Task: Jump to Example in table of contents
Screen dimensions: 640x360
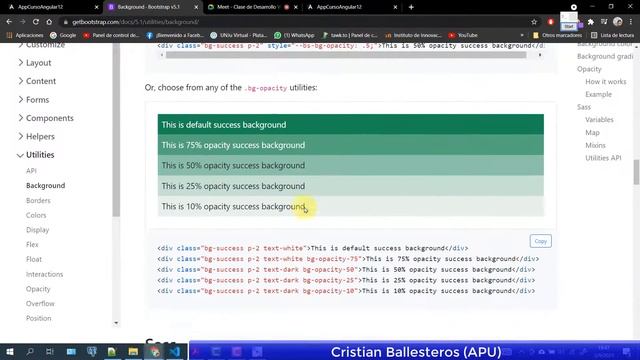Action: point(598,94)
